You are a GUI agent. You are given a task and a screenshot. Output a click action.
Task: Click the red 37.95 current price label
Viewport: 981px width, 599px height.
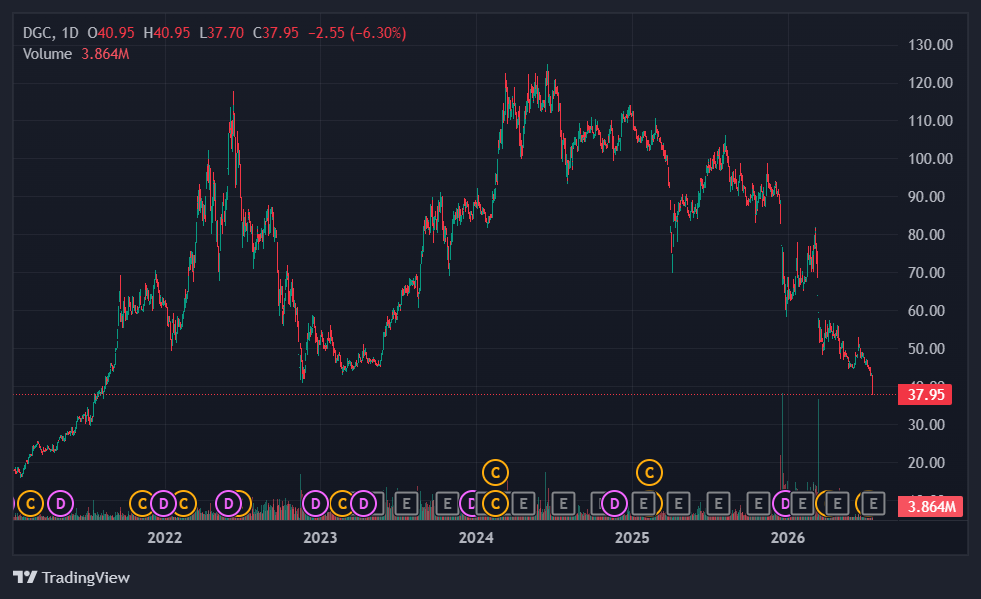pos(925,395)
